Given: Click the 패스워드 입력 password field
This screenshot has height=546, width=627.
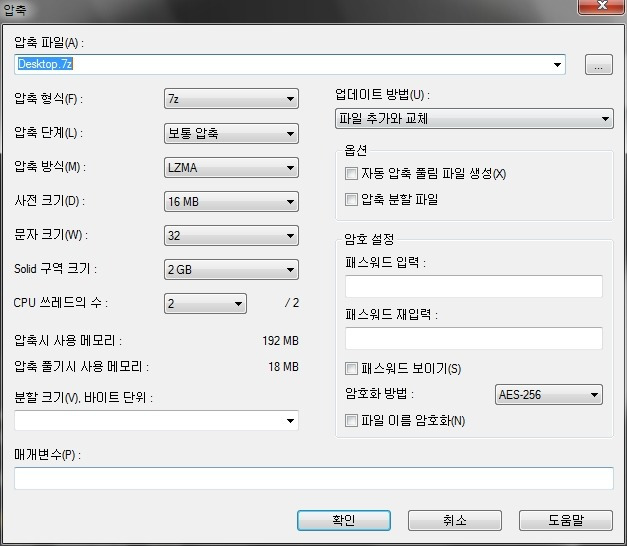Looking at the screenshot, I should (x=474, y=286).
